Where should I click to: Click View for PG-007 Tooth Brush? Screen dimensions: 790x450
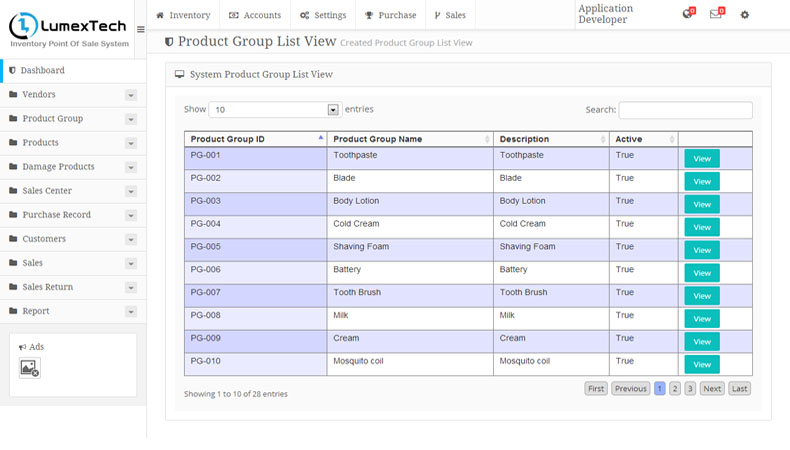[701, 296]
